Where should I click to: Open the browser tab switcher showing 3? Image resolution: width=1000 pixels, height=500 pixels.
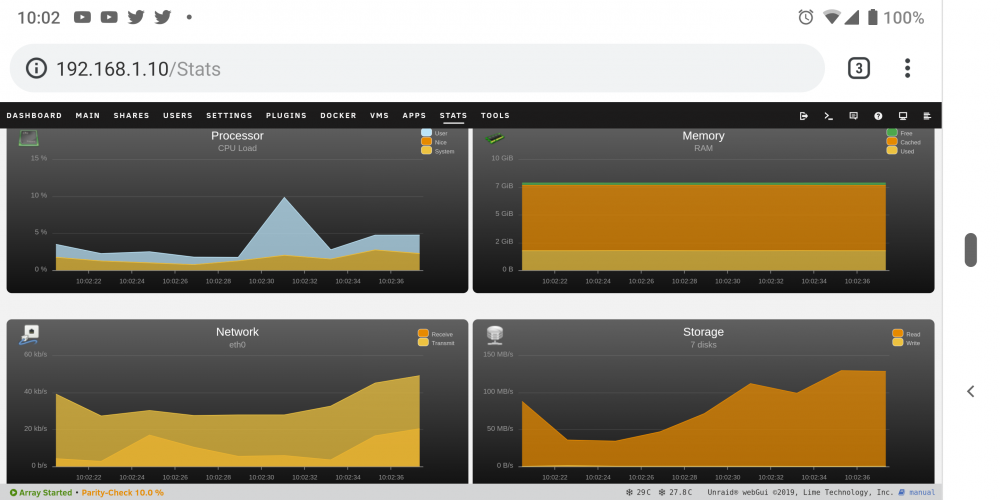coord(858,68)
